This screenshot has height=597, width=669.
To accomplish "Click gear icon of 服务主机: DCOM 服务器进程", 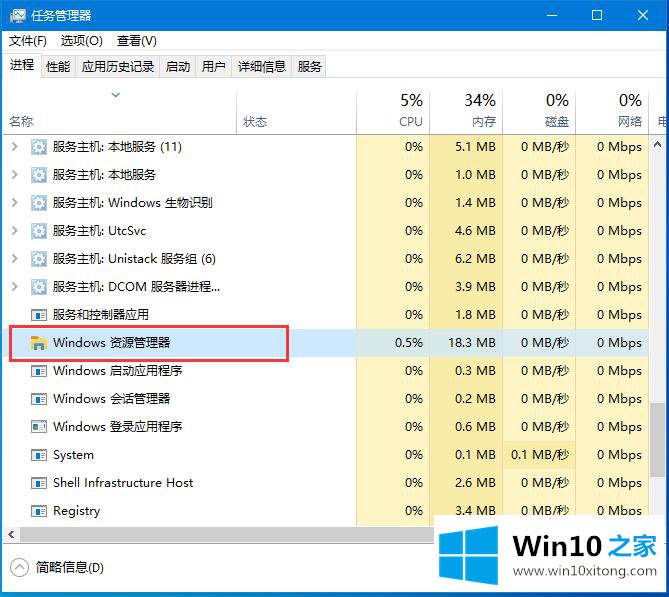I will (38, 287).
